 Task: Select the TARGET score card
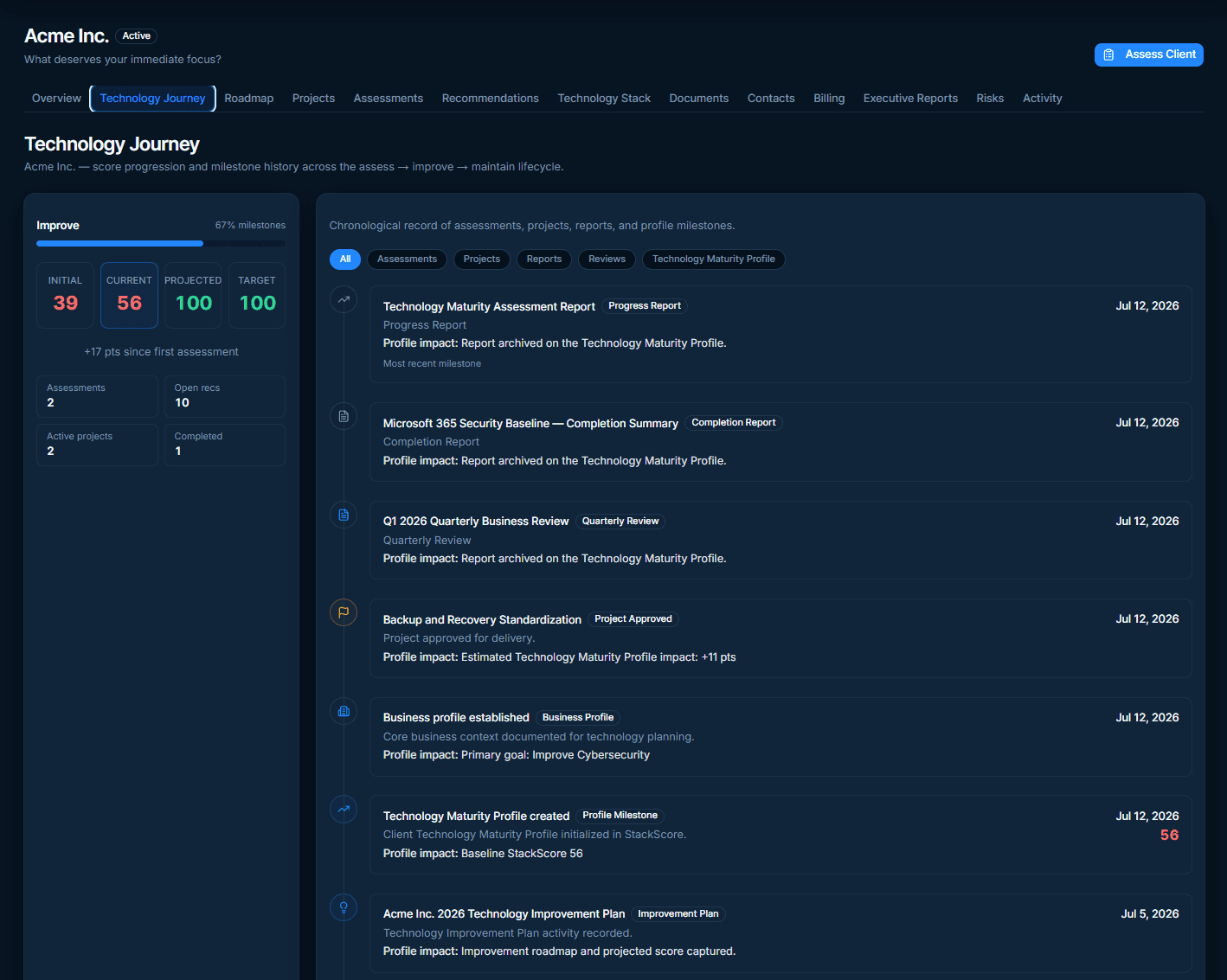point(257,295)
